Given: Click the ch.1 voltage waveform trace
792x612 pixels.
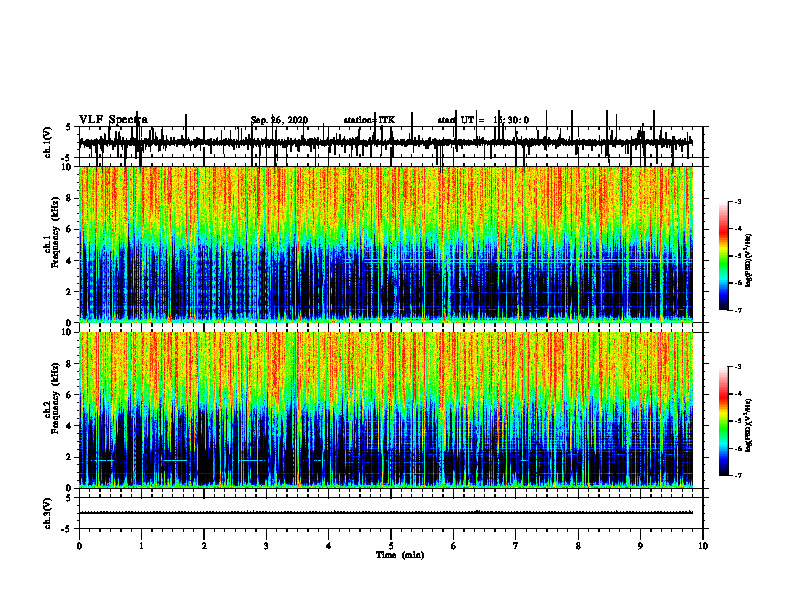Looking at the screenshot, I should tap(386, 142).
